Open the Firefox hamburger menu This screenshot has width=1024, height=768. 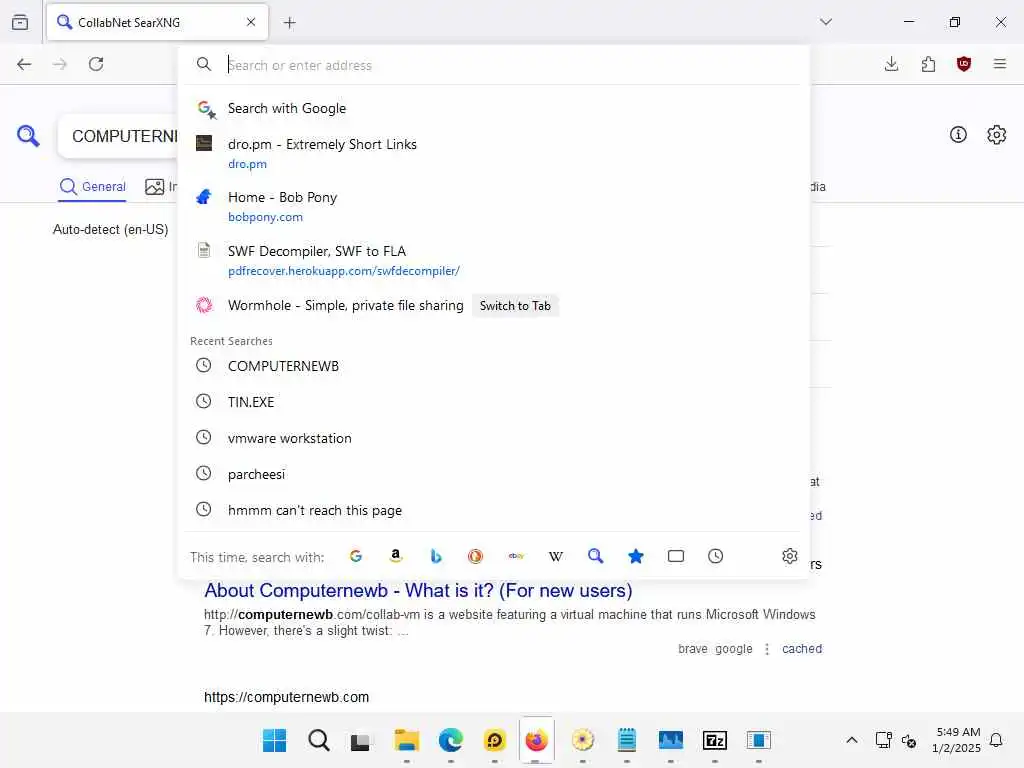[999, 64]
